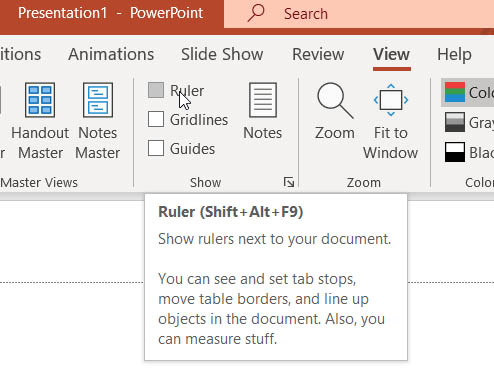
Task: Switch to the Animations tab
Action: (111, 54)
